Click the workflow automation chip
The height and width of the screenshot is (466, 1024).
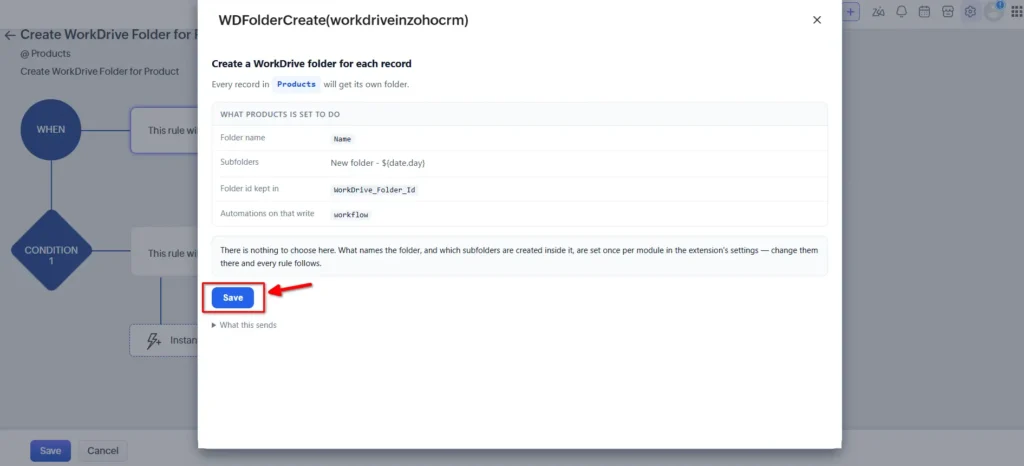351,214
